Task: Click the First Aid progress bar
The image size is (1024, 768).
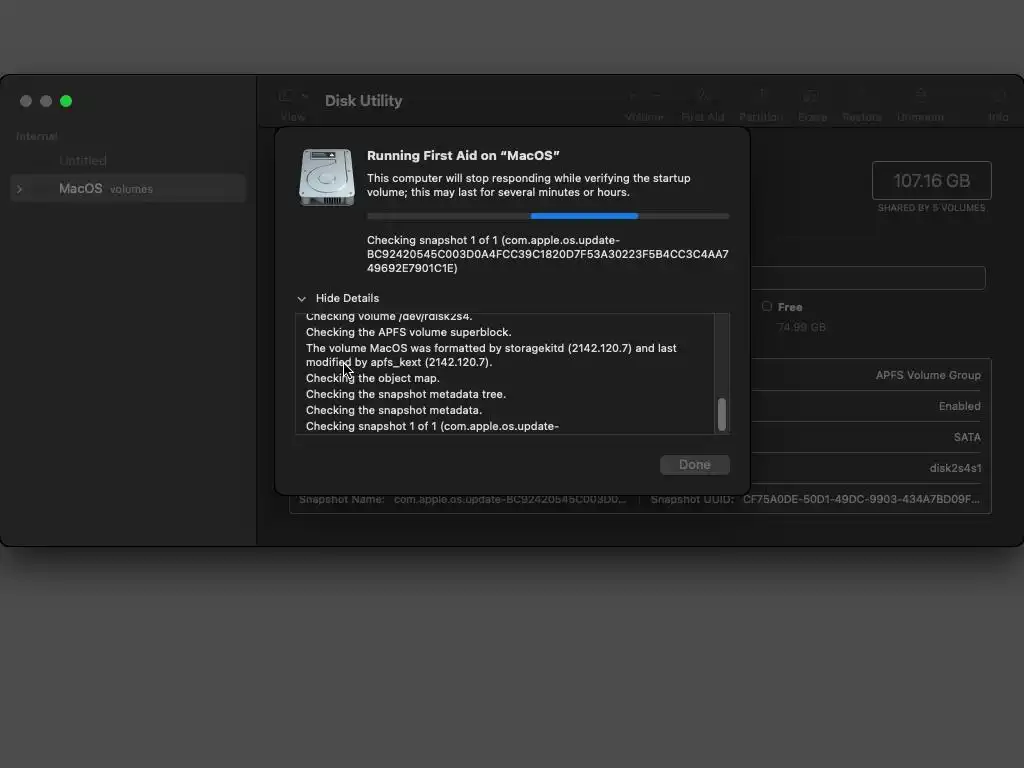Action: pos(548,216)
